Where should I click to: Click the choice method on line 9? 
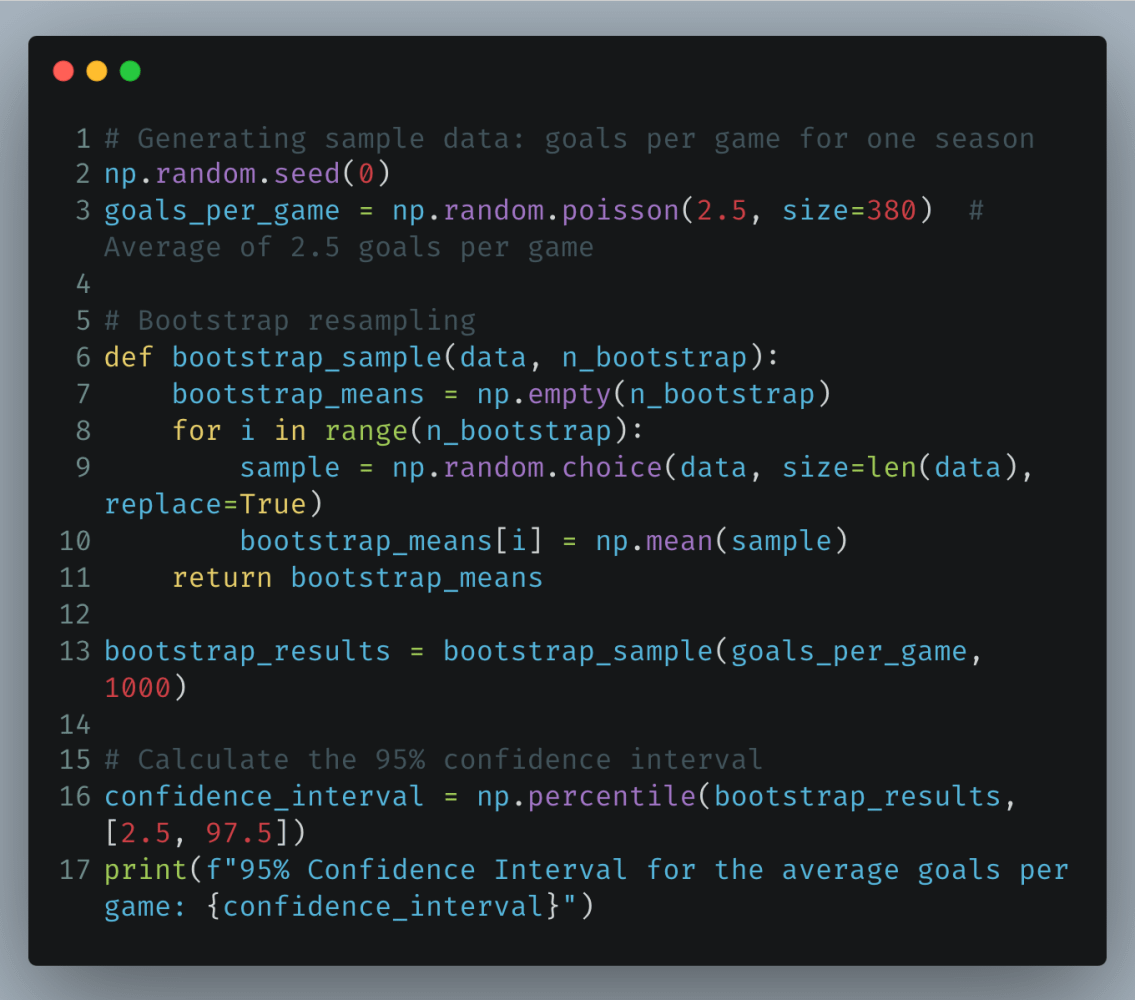tap(611, 467)
